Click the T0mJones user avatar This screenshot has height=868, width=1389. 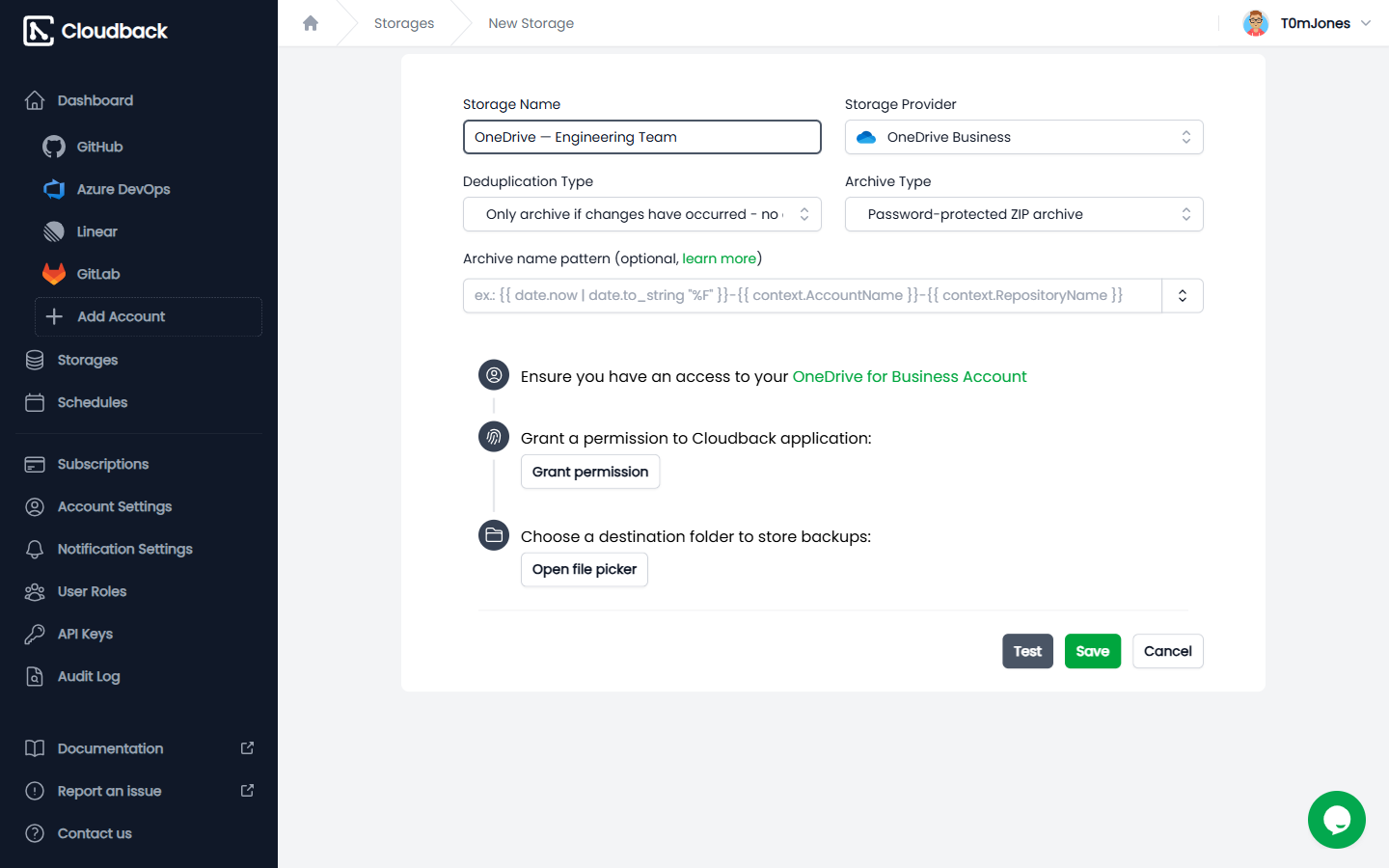coord(1255,23)
